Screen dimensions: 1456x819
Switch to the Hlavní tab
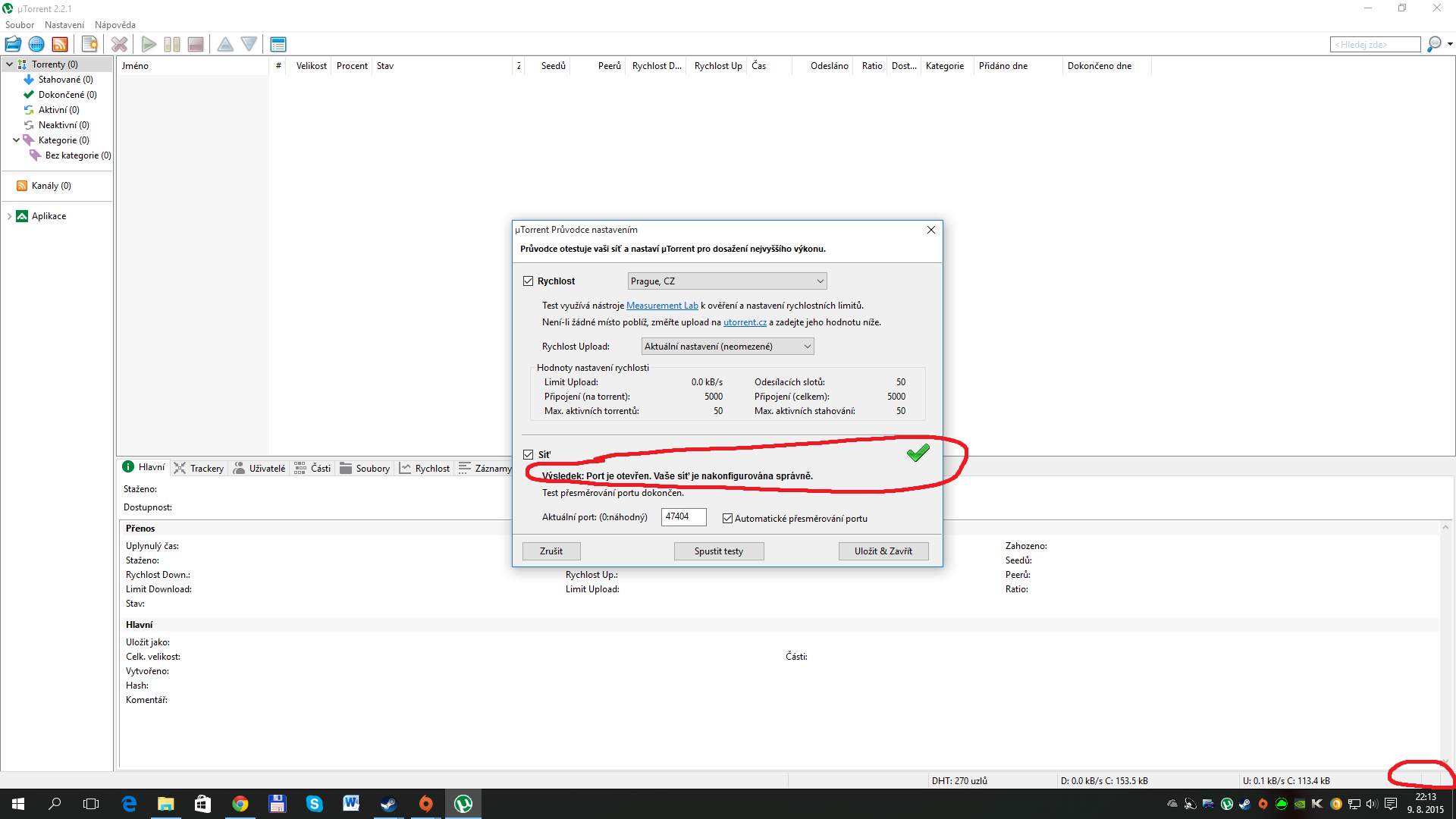click(144, 467)
